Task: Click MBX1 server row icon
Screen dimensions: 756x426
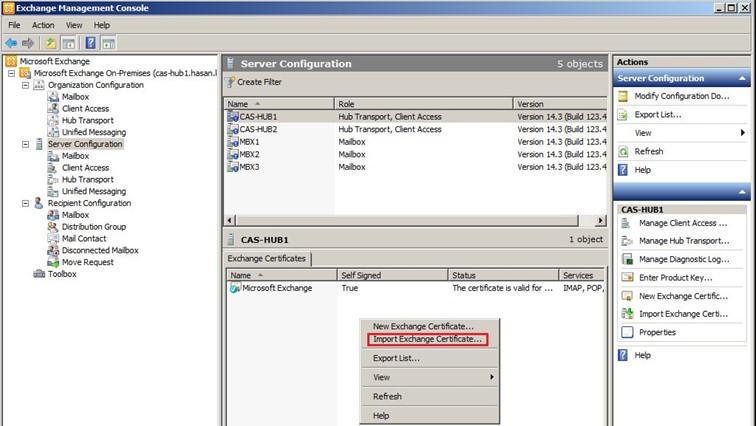Action: [x=233, y=142]
